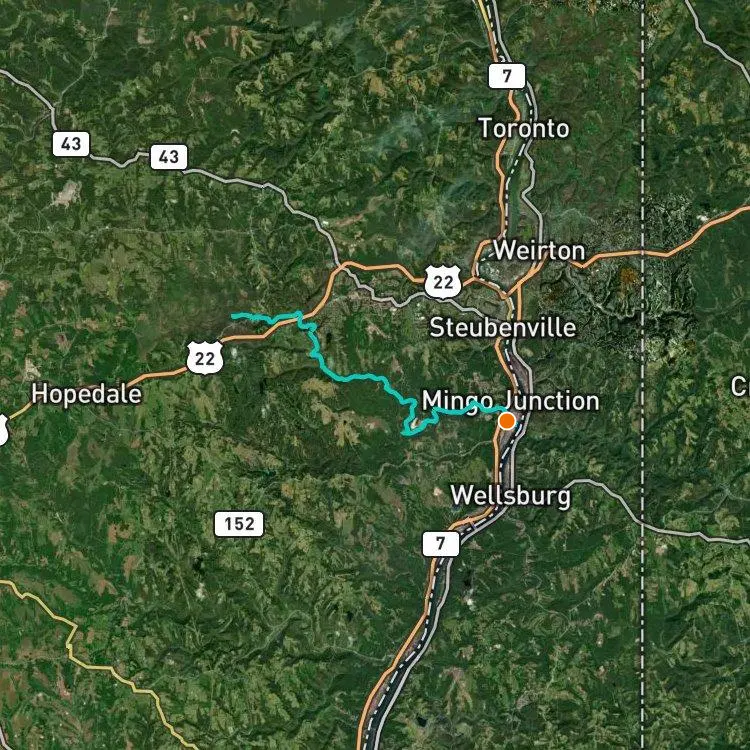Select the Toronto city label
750x750 pixels.
tap(524, 128)
